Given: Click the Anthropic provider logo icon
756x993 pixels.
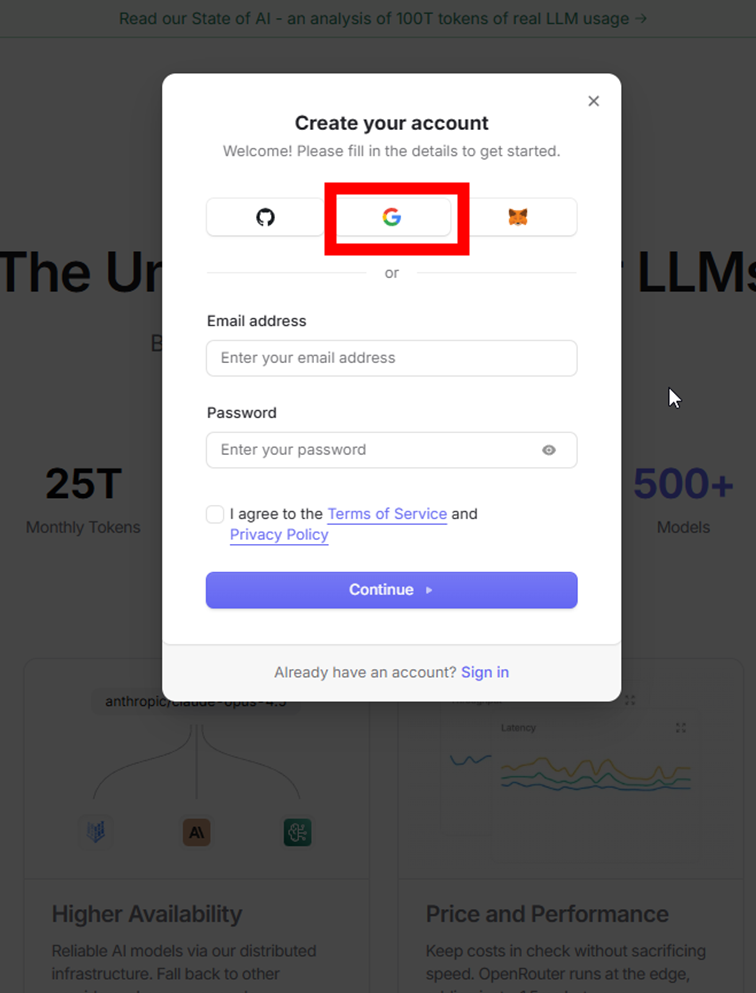Looking at the screenshot, I should (x=196, y=831).
